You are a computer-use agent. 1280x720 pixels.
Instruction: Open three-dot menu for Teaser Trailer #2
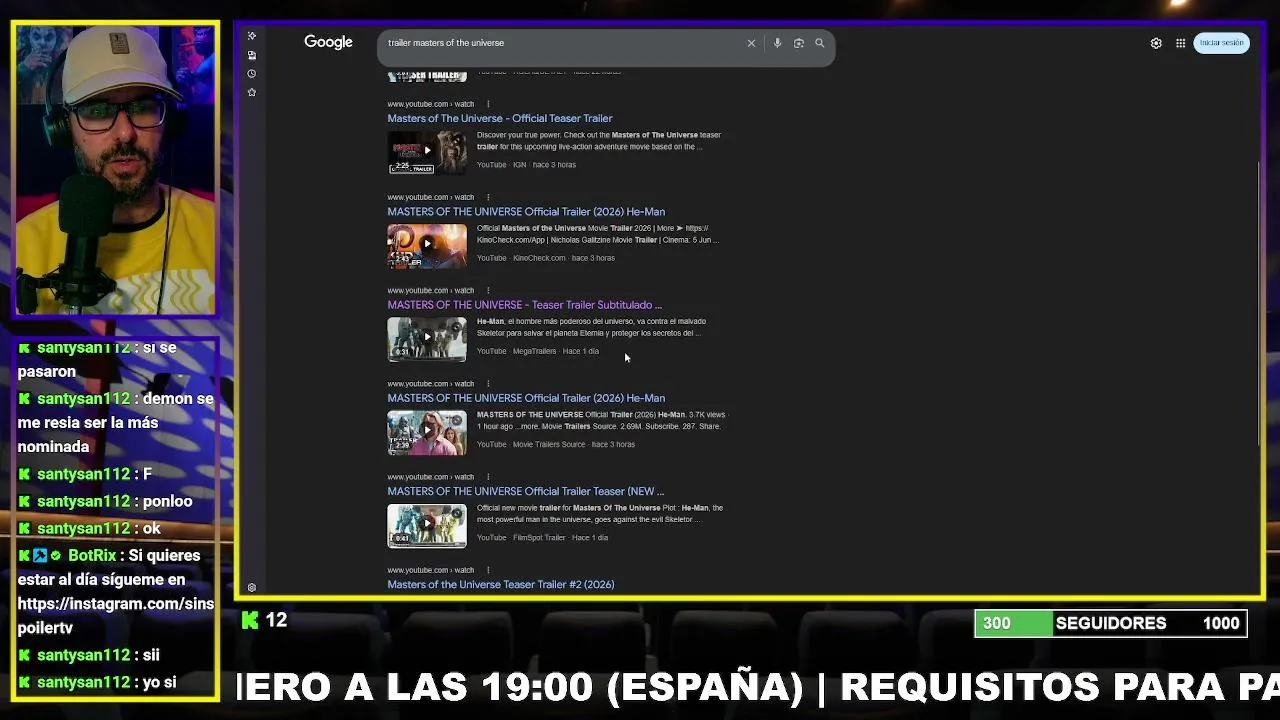tap(488, 570)
